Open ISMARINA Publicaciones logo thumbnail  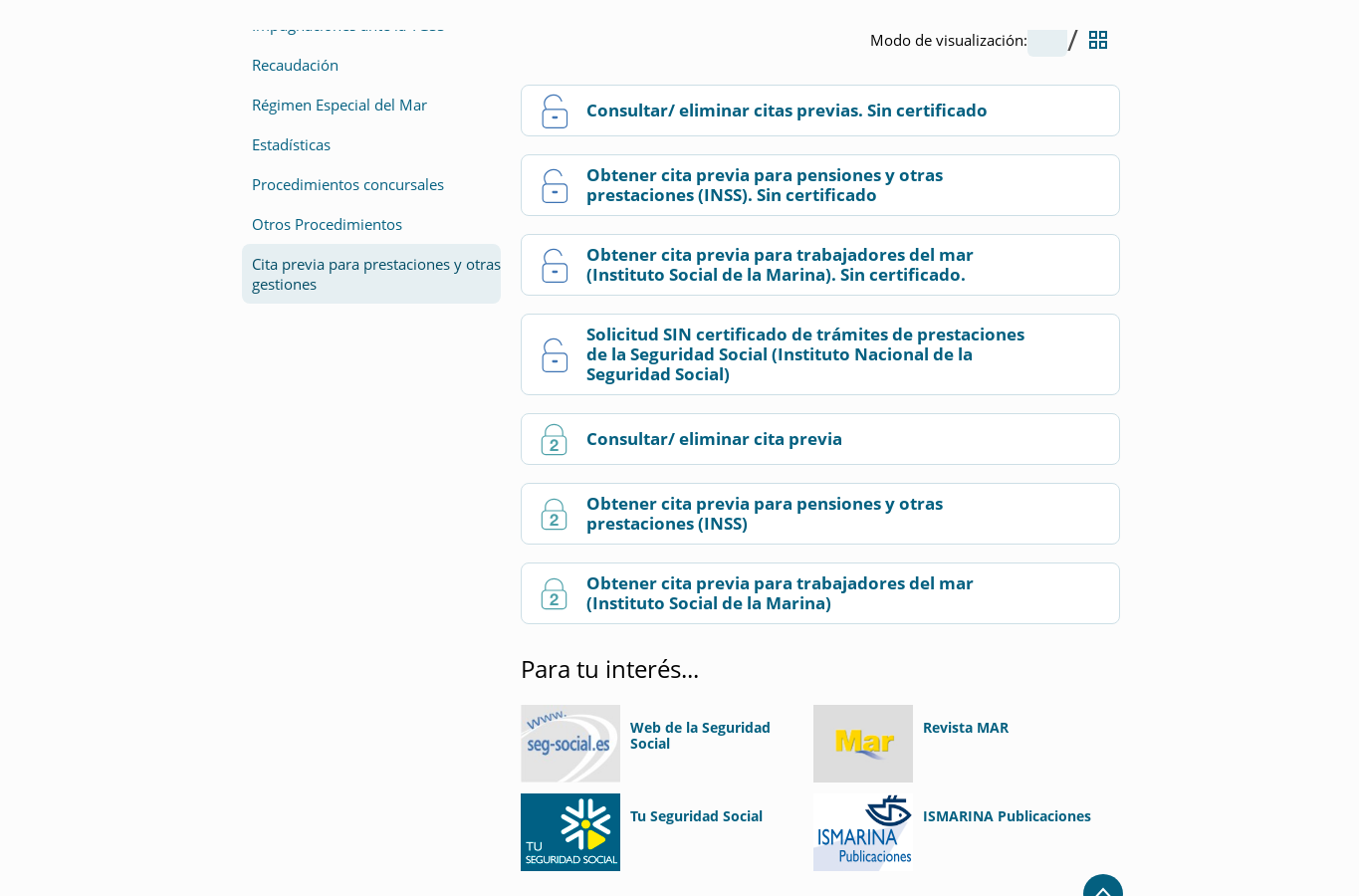tap(863, 832)
